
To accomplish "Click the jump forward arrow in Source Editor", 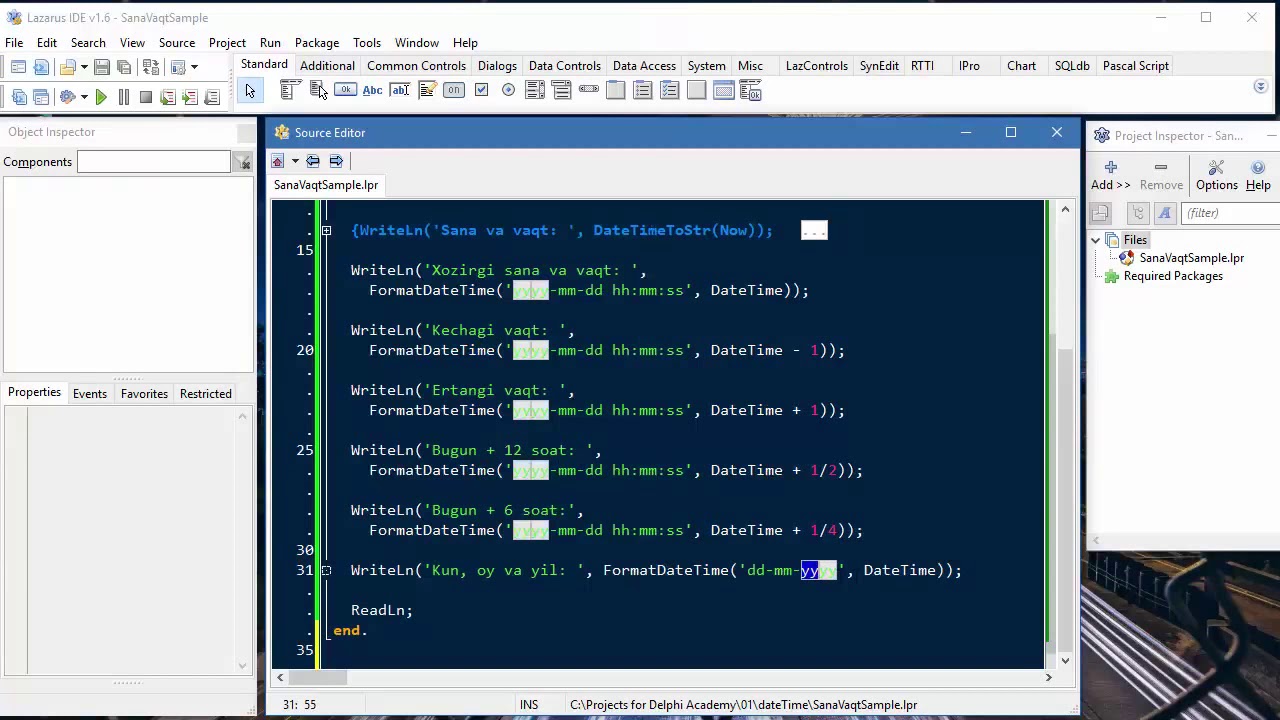I will [336, 161].
